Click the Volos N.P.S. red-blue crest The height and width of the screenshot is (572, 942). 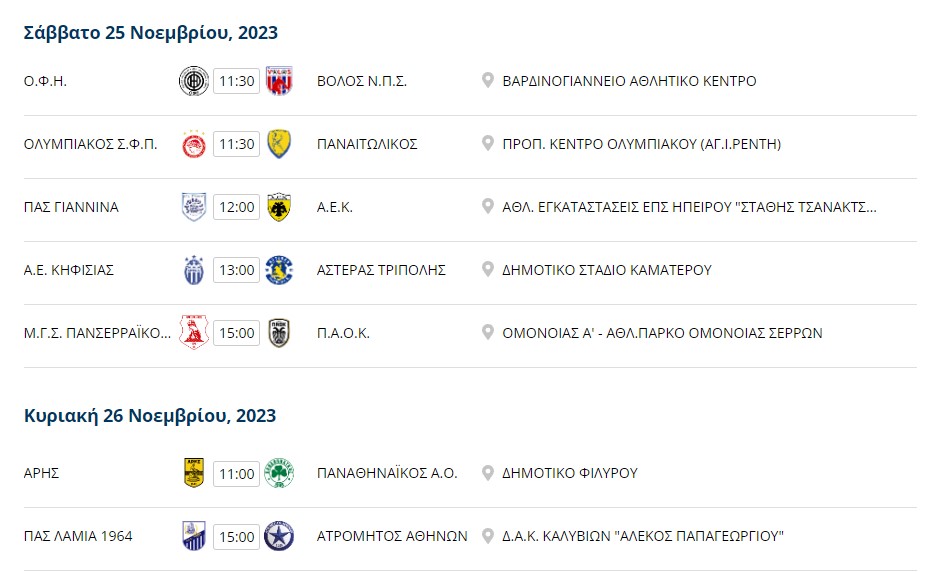[x=279, y=81]
